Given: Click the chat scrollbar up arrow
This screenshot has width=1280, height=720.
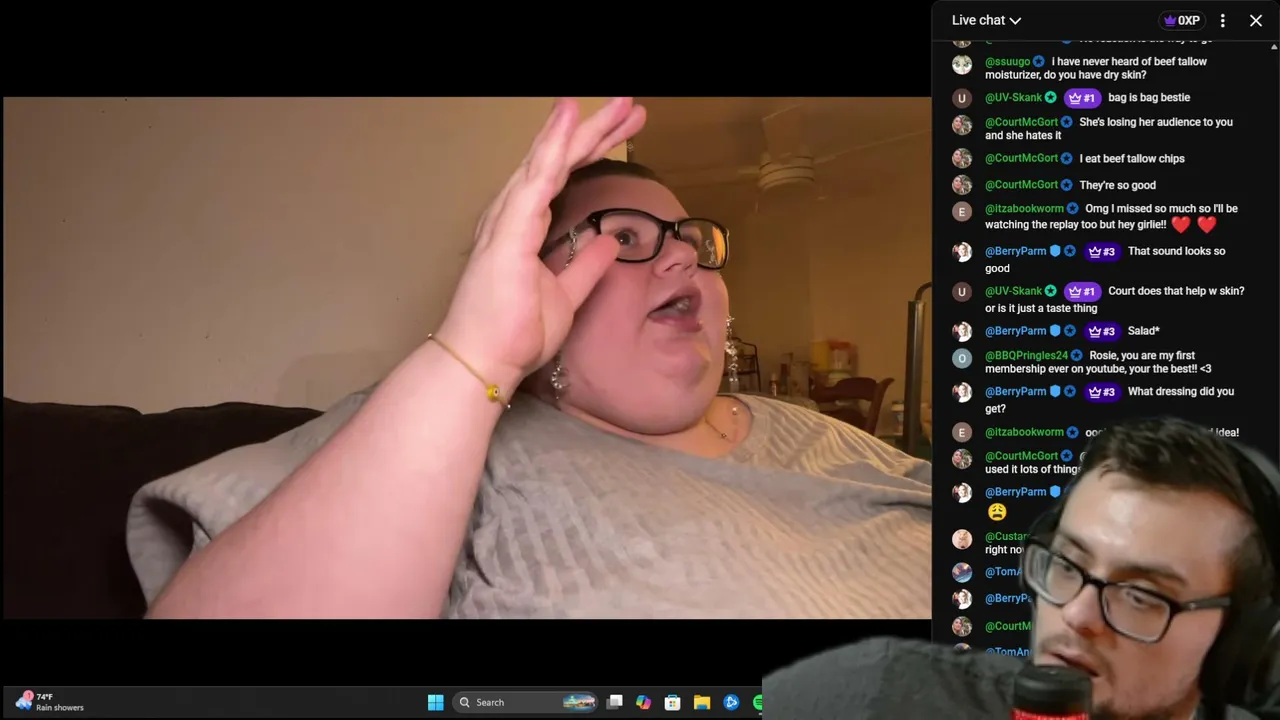Looking at the screenshot, I should [1274, 46].
